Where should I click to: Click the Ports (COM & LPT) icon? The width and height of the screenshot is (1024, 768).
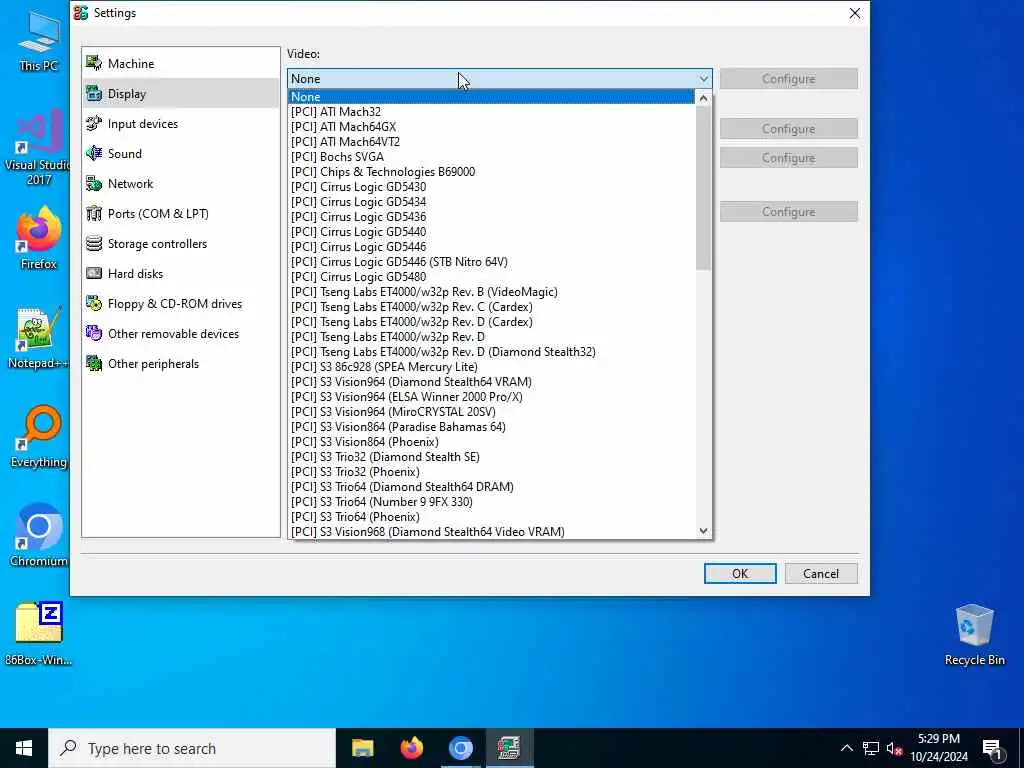[x=94, y=214]
